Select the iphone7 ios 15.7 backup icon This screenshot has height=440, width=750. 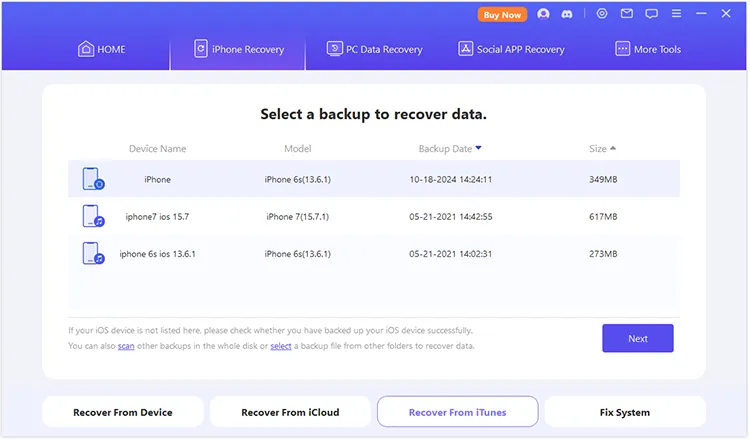coord(93,216)
